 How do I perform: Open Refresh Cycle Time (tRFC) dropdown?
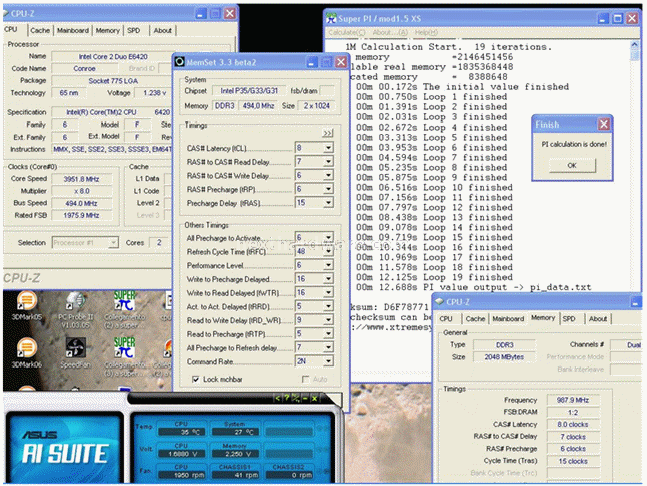[x=328, y=251]
